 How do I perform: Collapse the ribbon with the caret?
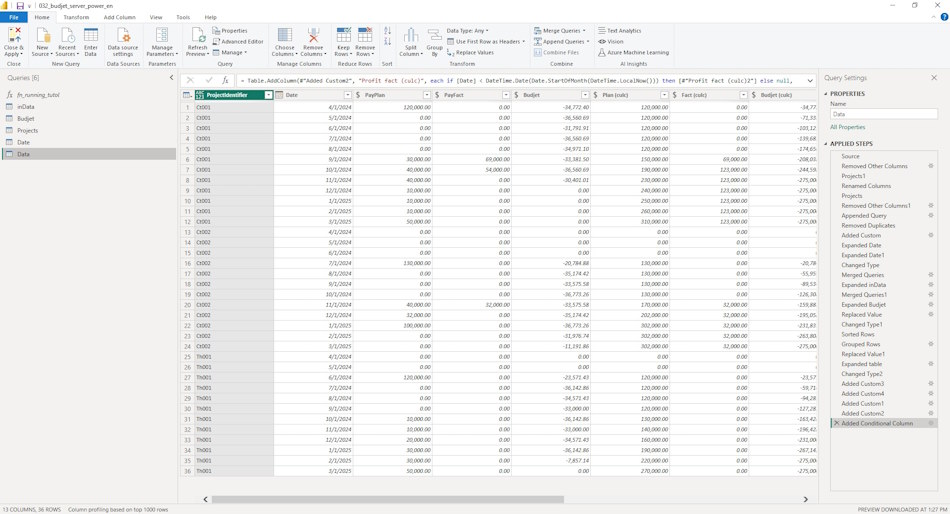click(934, 17)
